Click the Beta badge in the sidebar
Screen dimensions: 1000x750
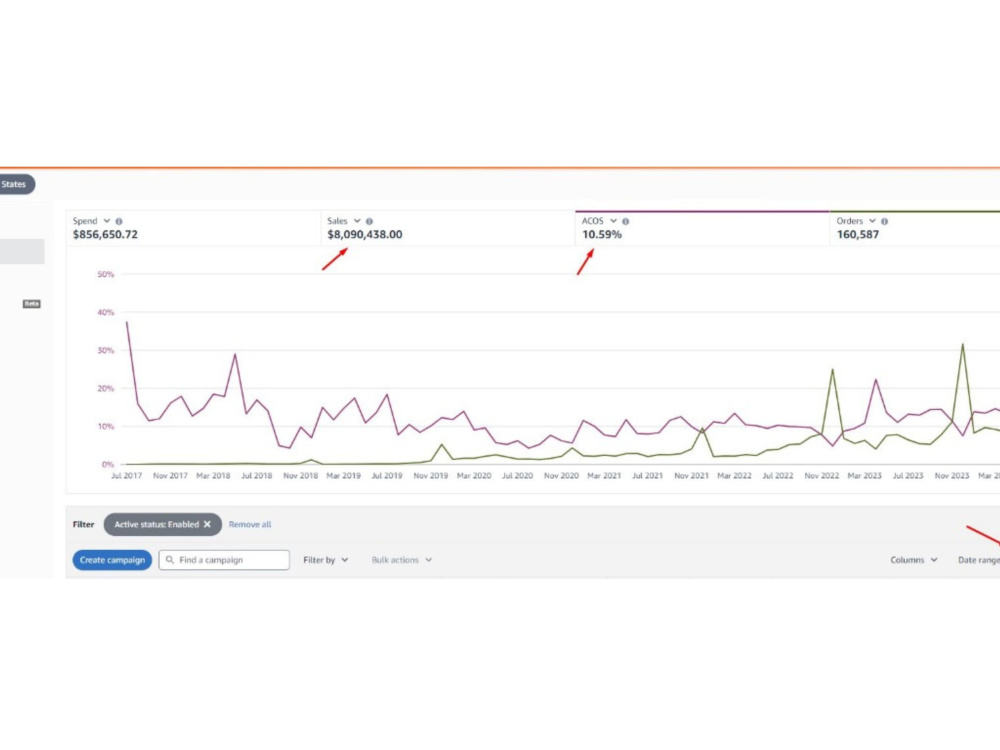pyautogui.click(x=32, y=304)
